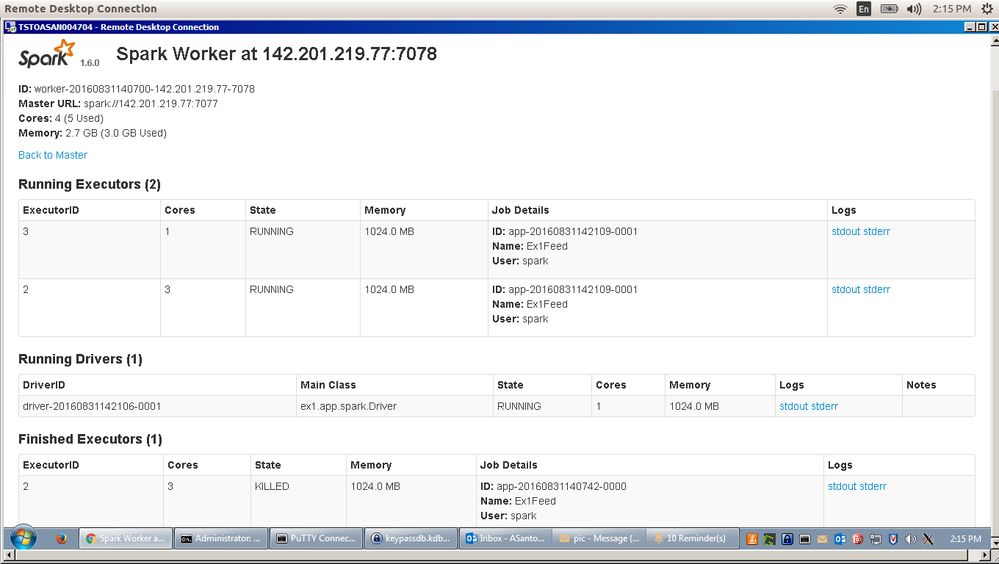Screen dimensions: 999x564
Task: Select driver ID 'driver-20160831142106-0001'
Action: coord(92,406)
